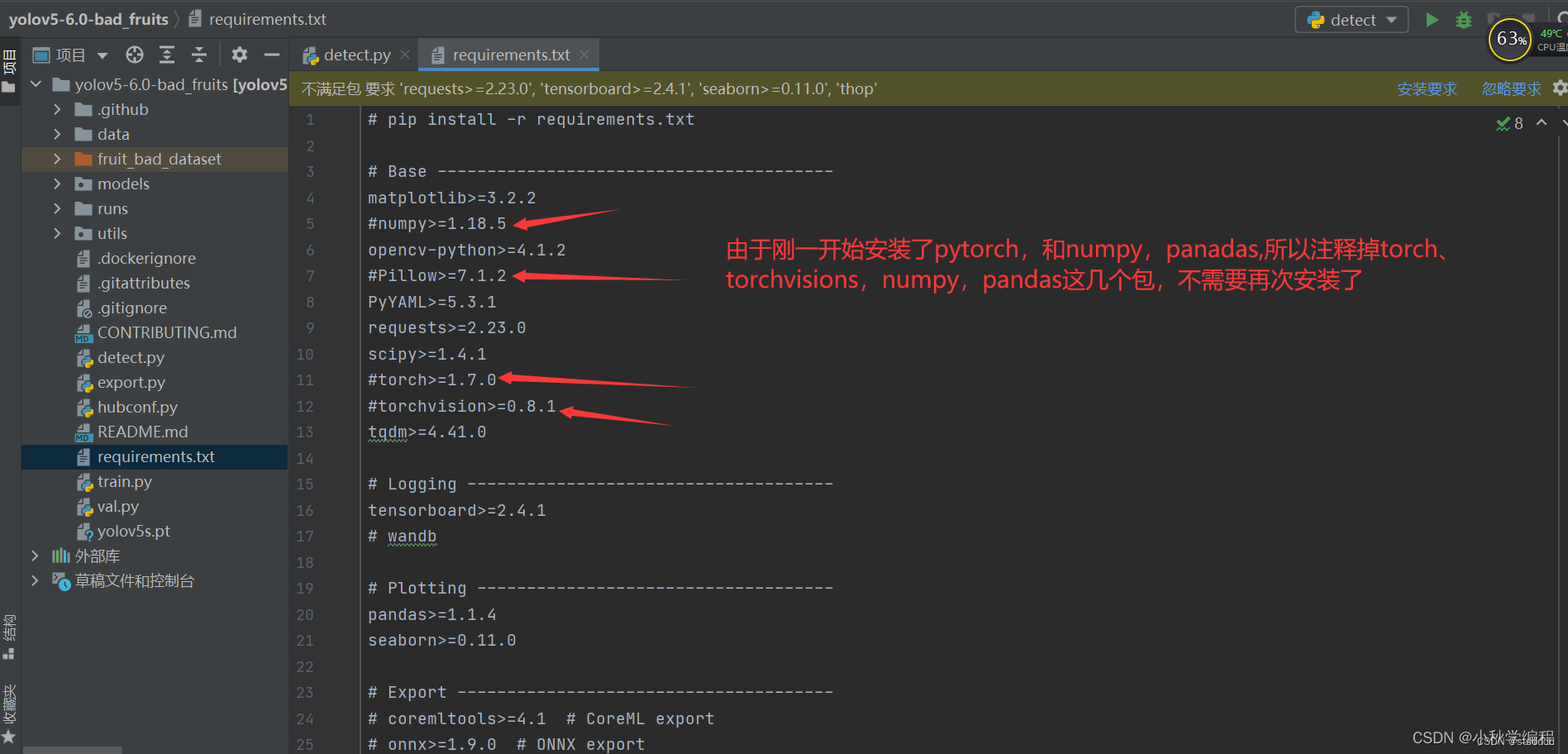Click 'tensorboard>=2.4.1' line in editor
The height and width of the screenshot is (754, 1568).
[x=457, y=511]
